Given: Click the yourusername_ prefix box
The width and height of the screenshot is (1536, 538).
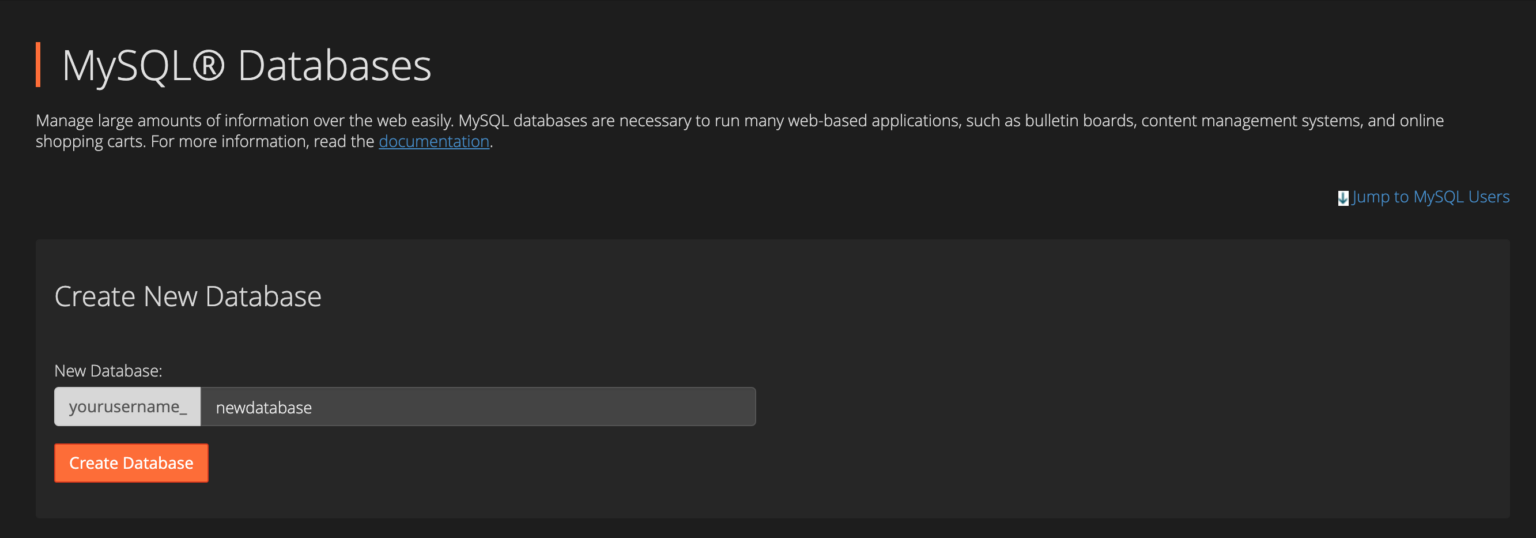Looking at the screenshot, I should tap(128, 407).
